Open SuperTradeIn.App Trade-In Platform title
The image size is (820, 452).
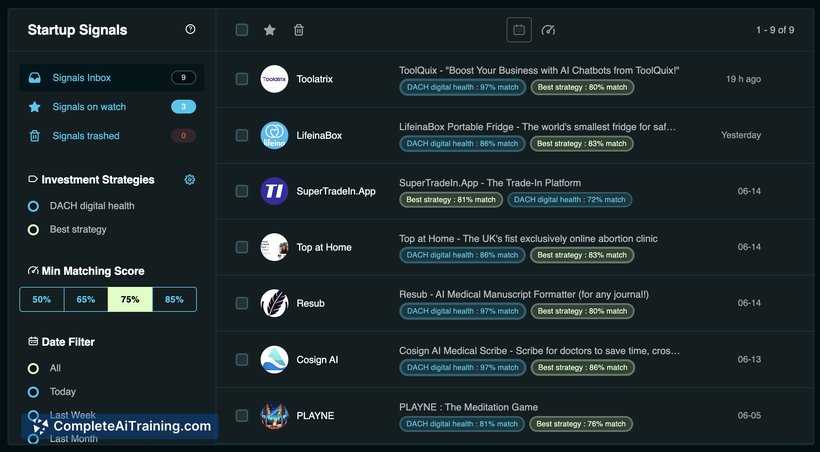pyautogui.click(x=490, y=183)
